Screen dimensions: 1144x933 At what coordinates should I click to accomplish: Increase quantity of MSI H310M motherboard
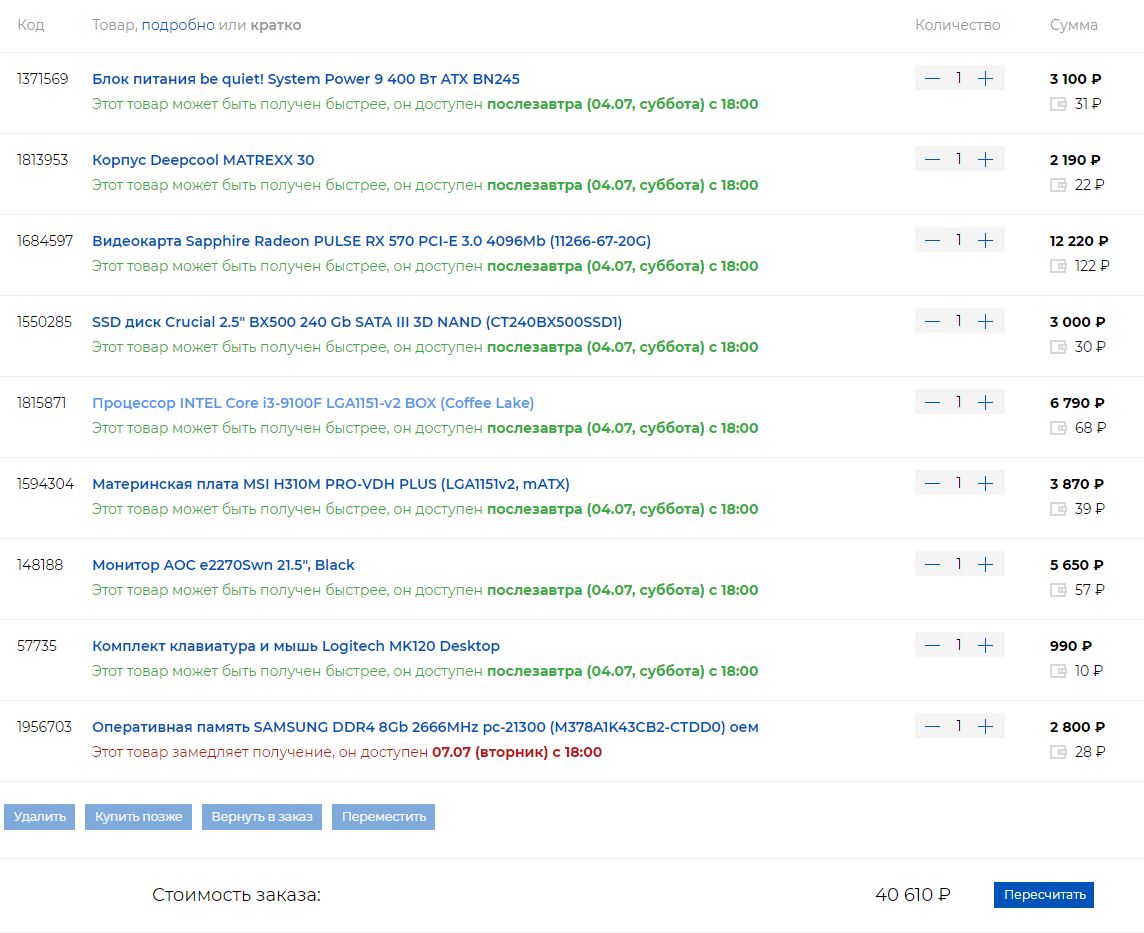coord(985,483)
